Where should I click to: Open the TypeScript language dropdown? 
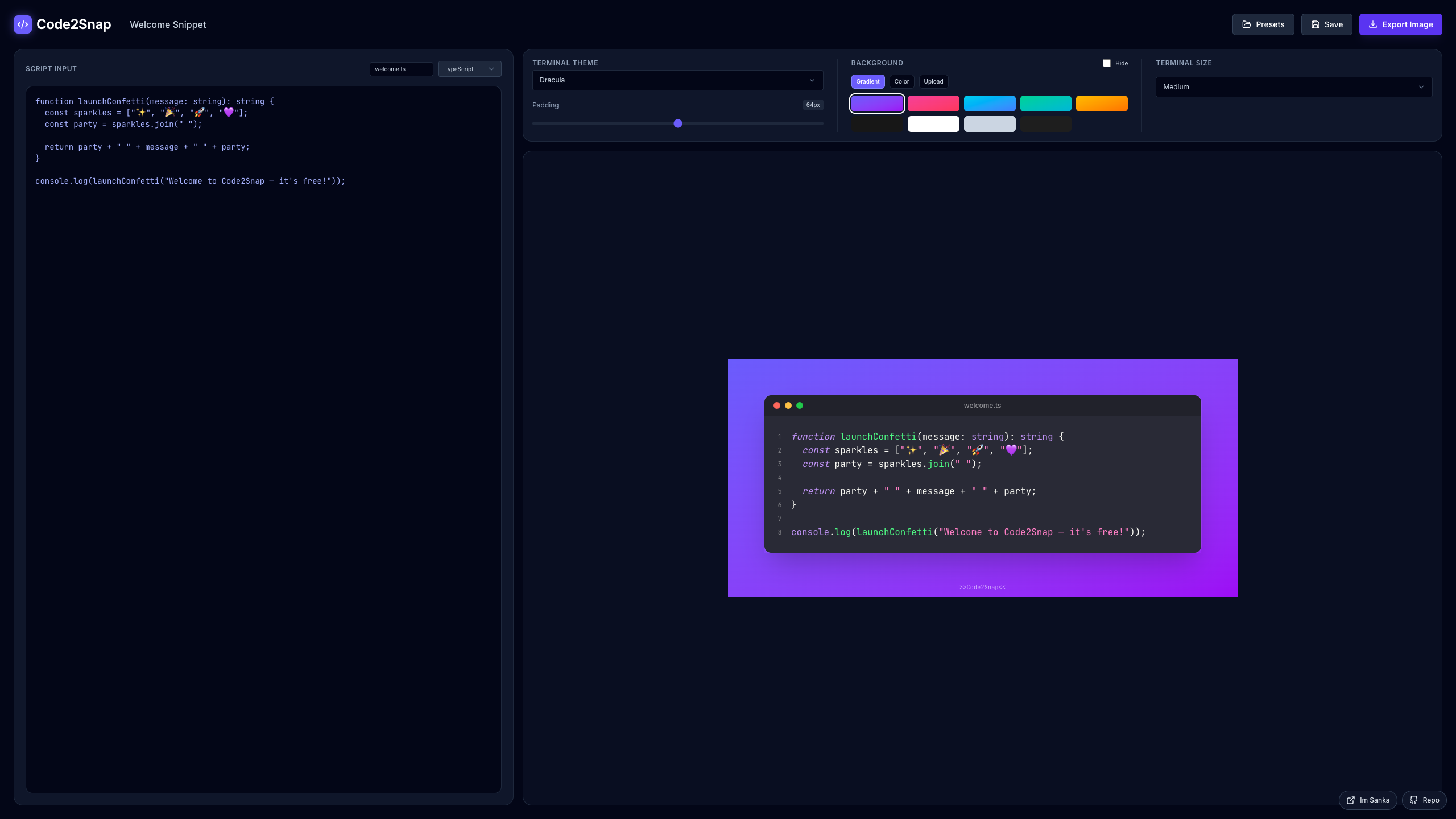[469, 69]
